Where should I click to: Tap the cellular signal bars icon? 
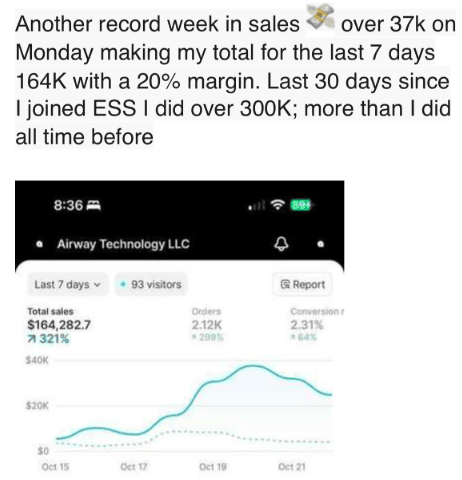tap(257, 205)
